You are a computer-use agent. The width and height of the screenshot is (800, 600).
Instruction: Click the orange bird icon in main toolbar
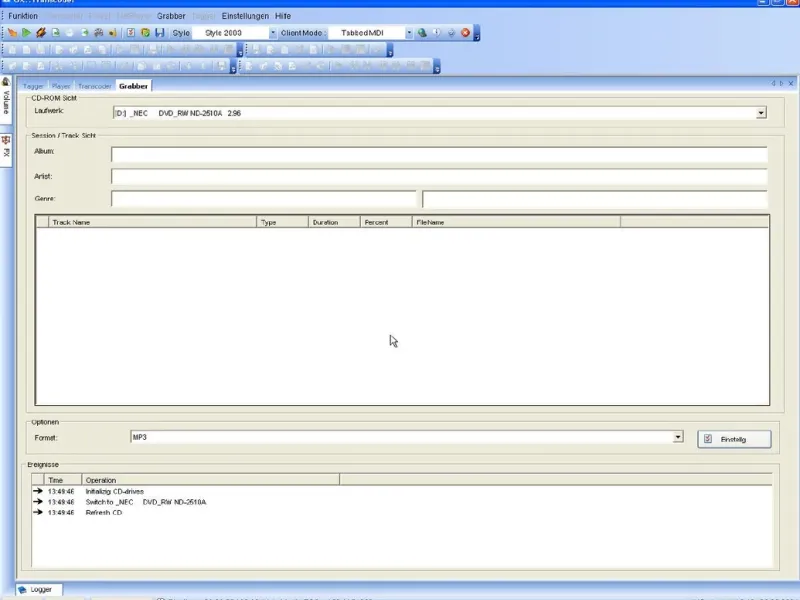click(12, 33)
